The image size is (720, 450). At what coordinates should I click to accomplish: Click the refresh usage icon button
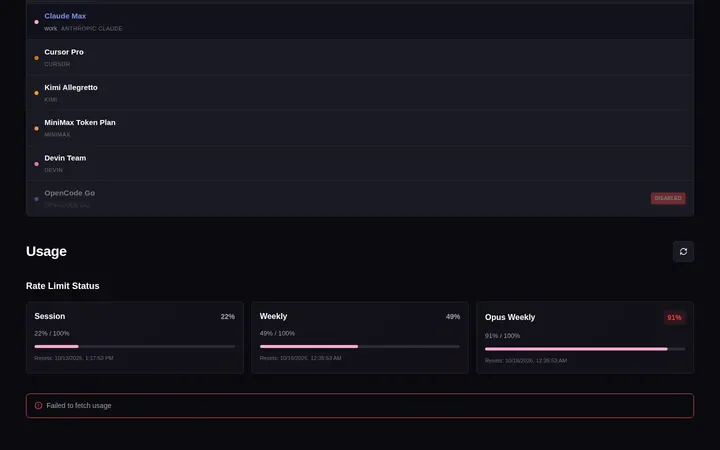pos(683,252)
